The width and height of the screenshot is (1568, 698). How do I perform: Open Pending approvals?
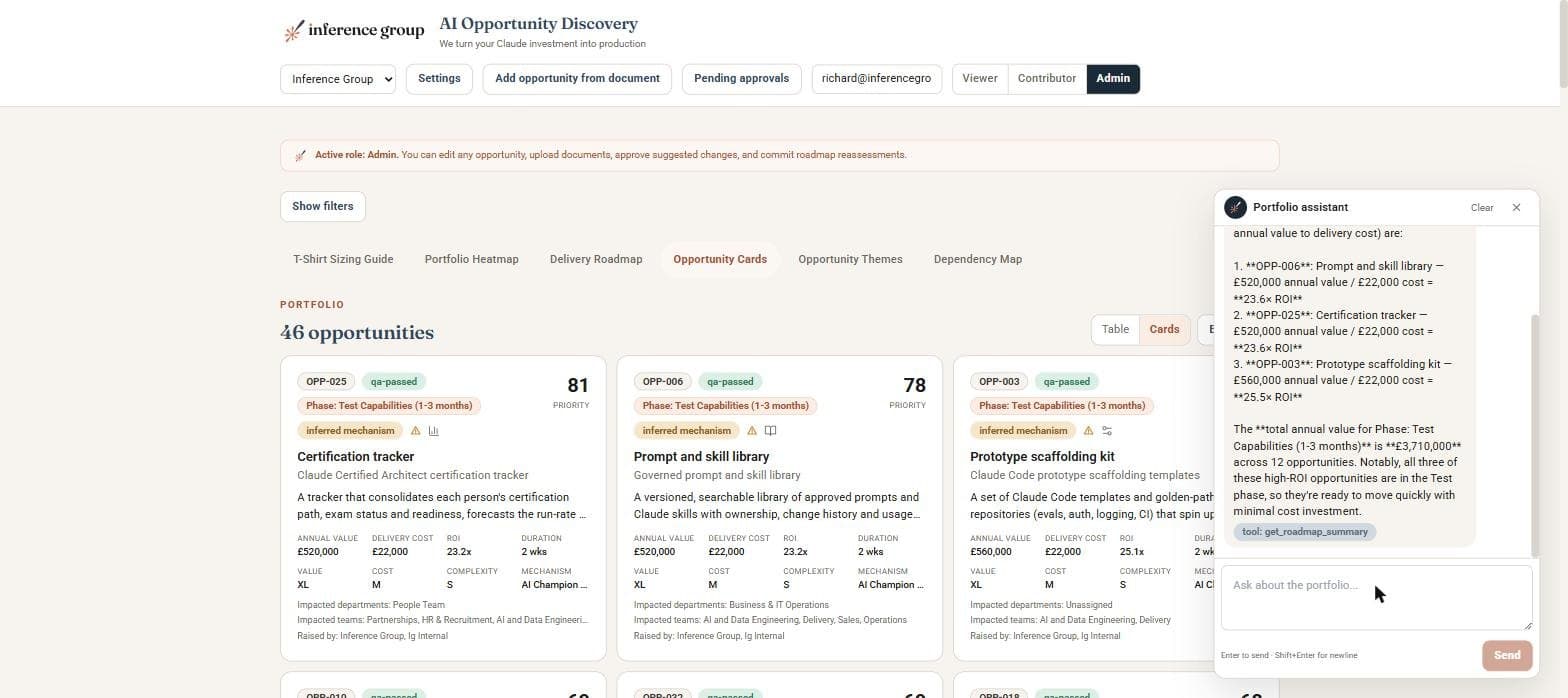pyautogui.click(x=741, y=79)
